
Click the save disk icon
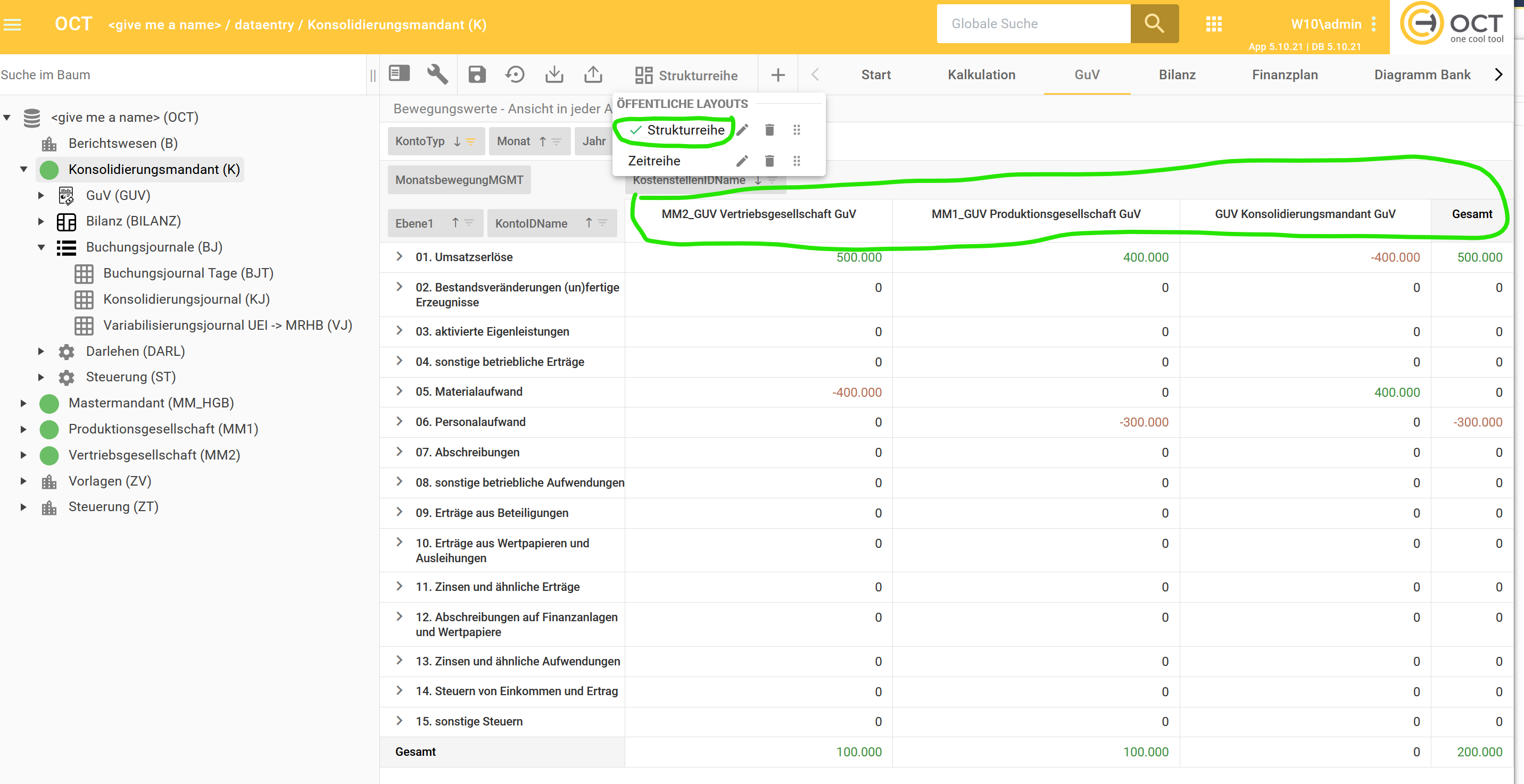(477, 75)
